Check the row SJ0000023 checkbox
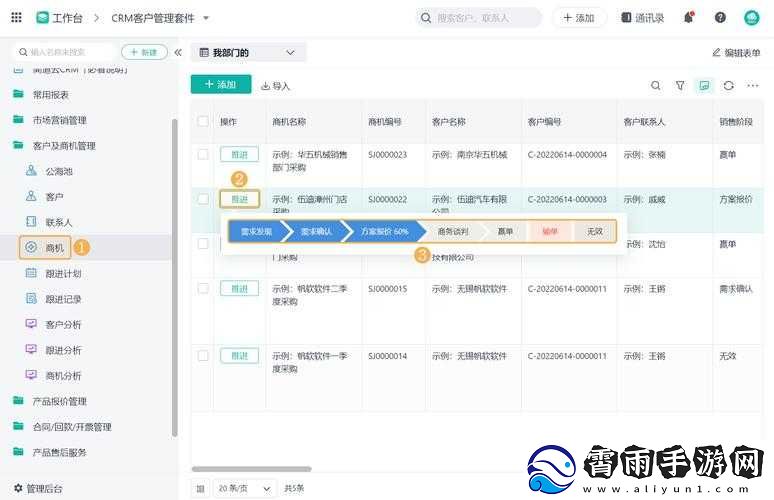Image resolution: width=774 pixels, height=500 pixels. click(203, 154)
